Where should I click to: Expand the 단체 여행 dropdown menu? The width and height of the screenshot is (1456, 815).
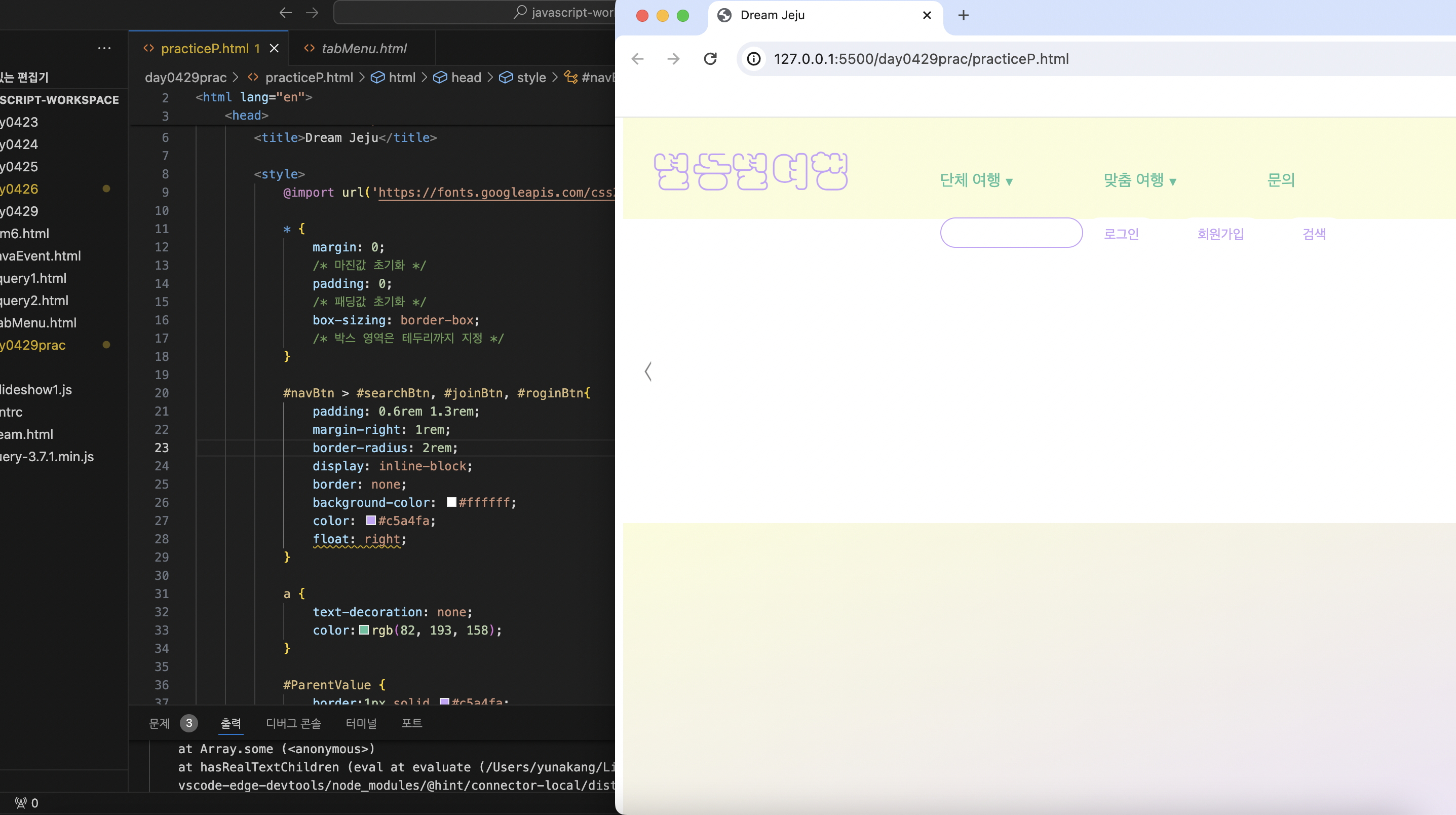coord(976,180)
